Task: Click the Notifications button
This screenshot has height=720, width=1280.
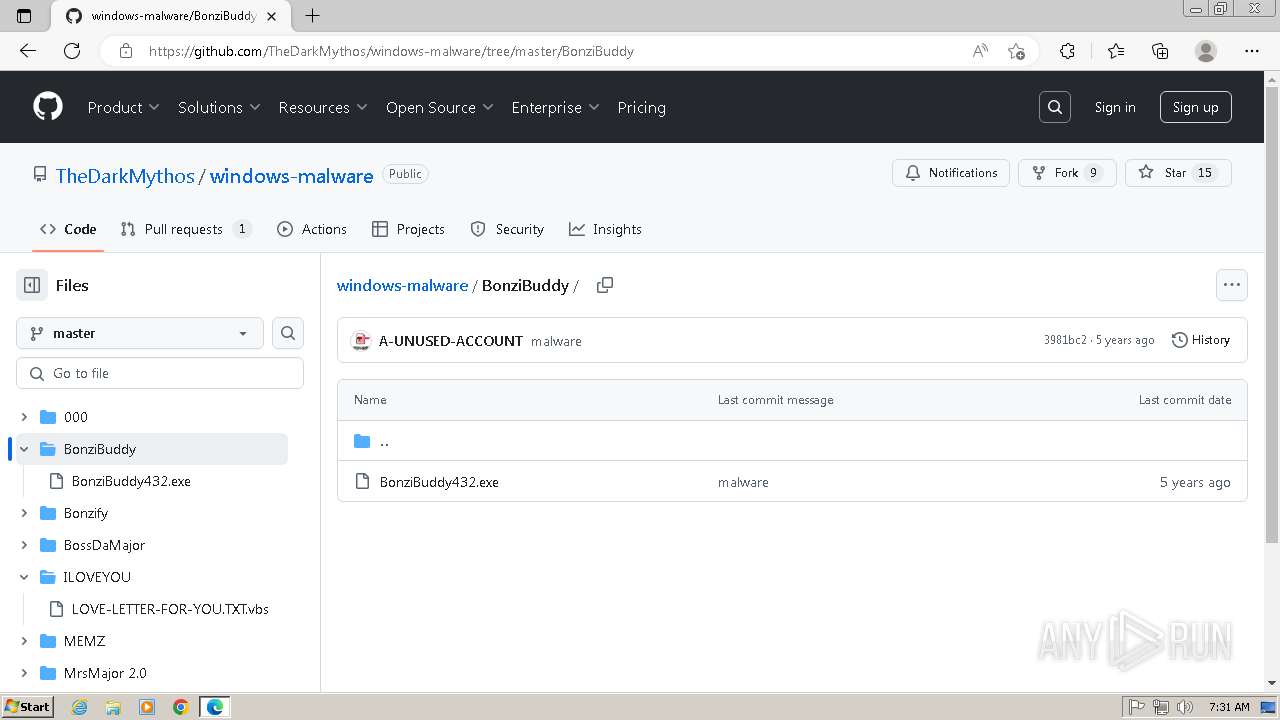Action: point(951,173)
